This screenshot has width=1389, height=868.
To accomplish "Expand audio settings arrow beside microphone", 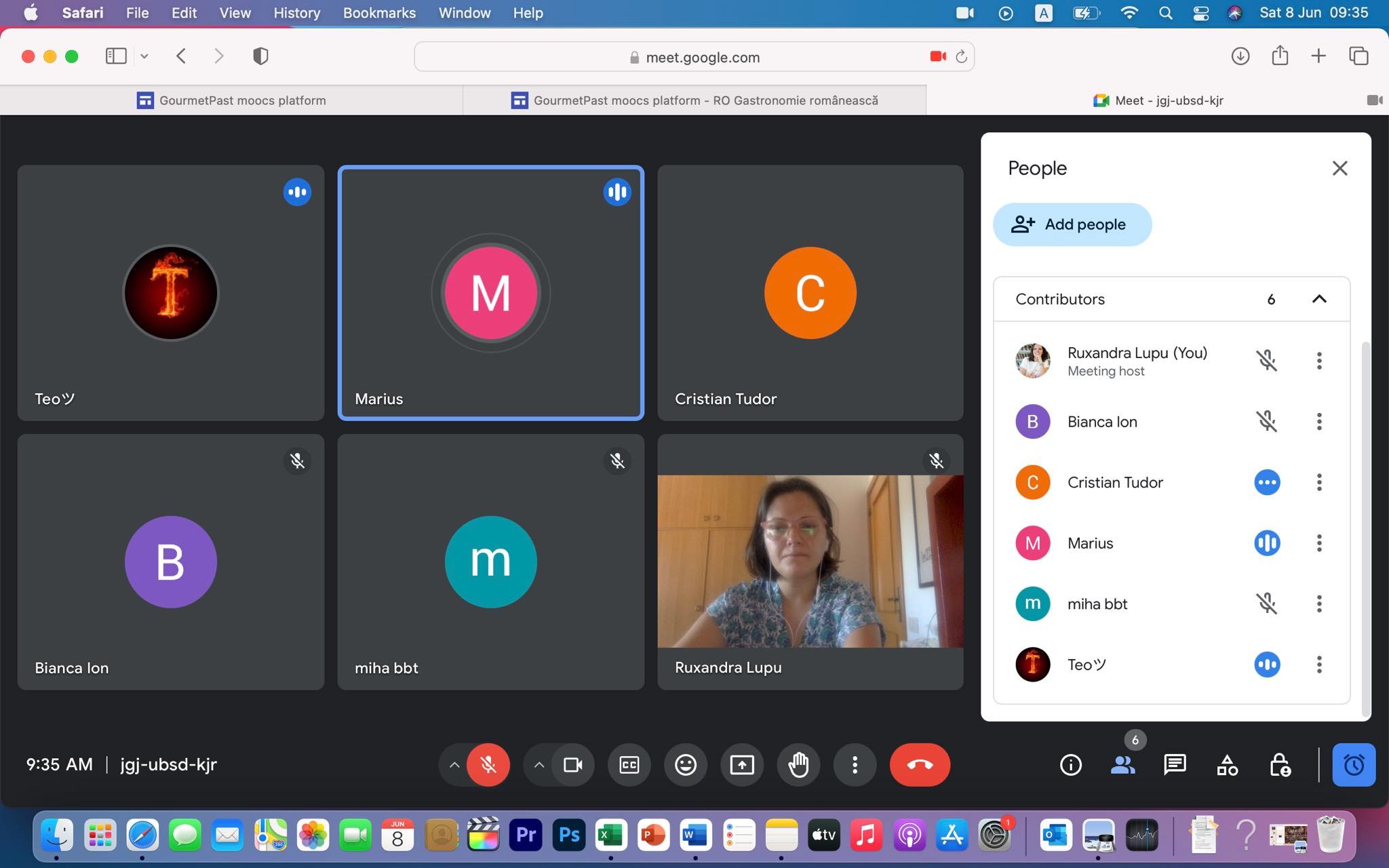I will pyautogui.click(x=454, y=765).
